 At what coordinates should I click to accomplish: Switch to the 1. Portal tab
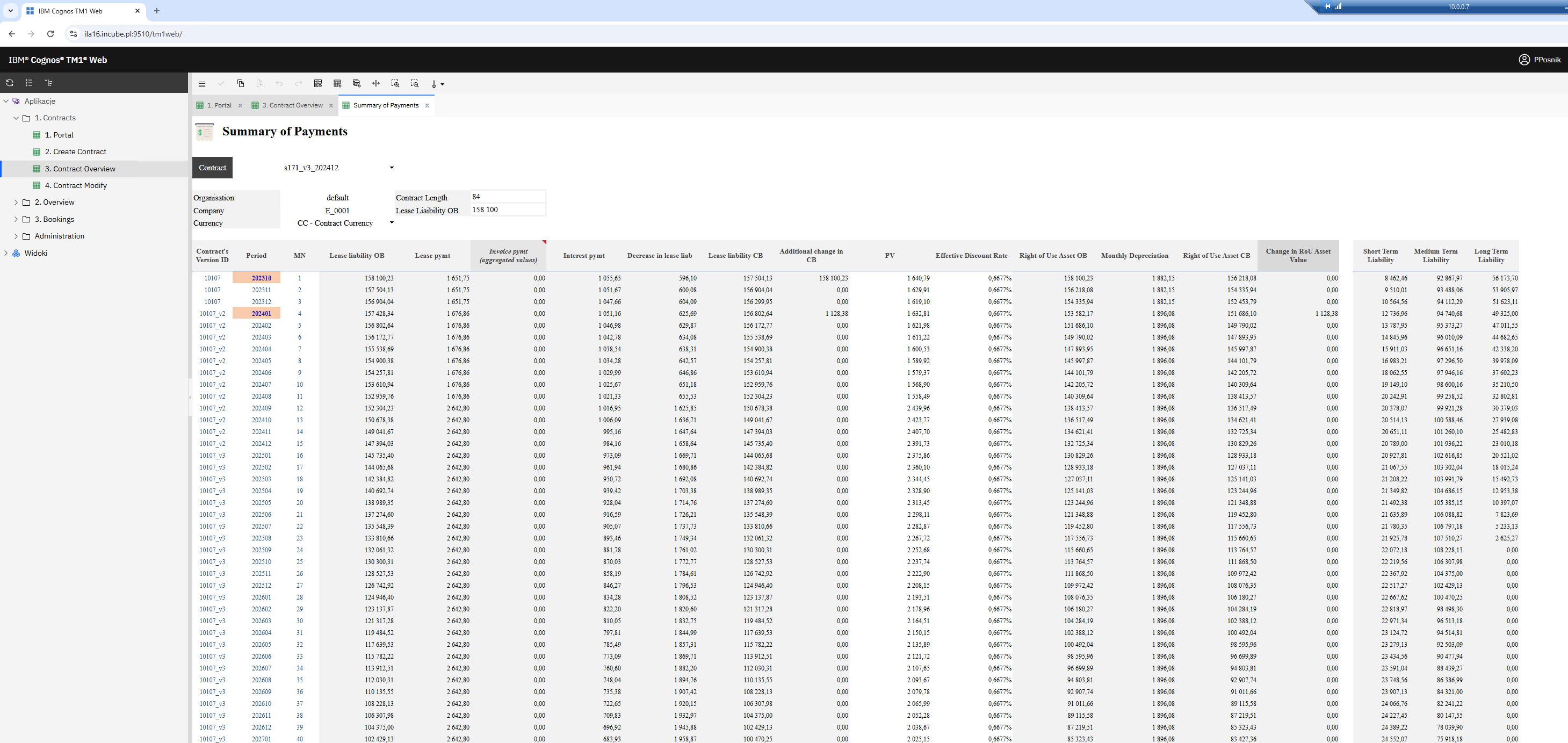pyautogui.click(x=219, y=105)
